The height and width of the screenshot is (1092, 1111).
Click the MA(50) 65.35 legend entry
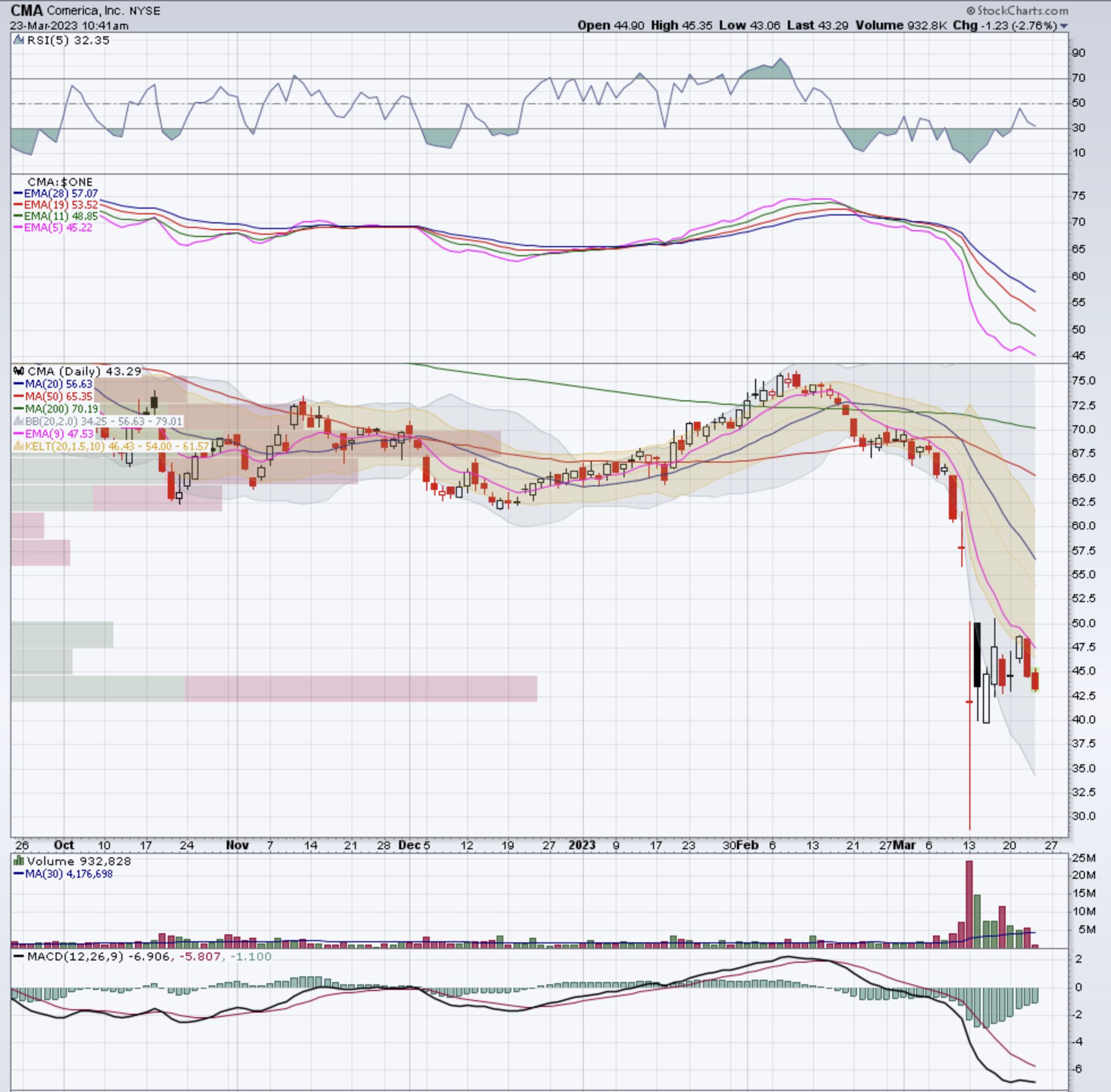tap(53, 396)
